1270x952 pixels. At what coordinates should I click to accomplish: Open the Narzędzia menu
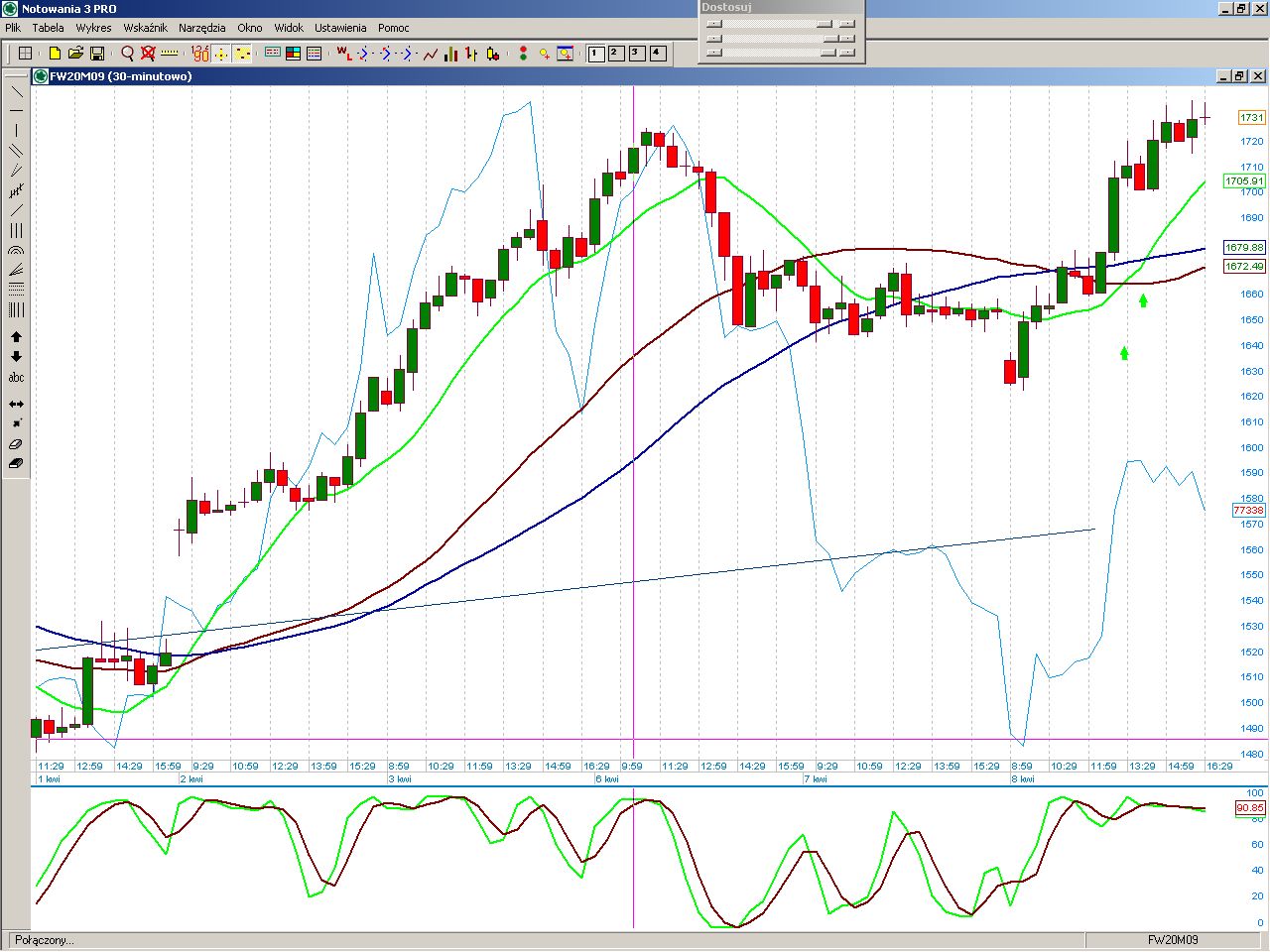(202, 28)
